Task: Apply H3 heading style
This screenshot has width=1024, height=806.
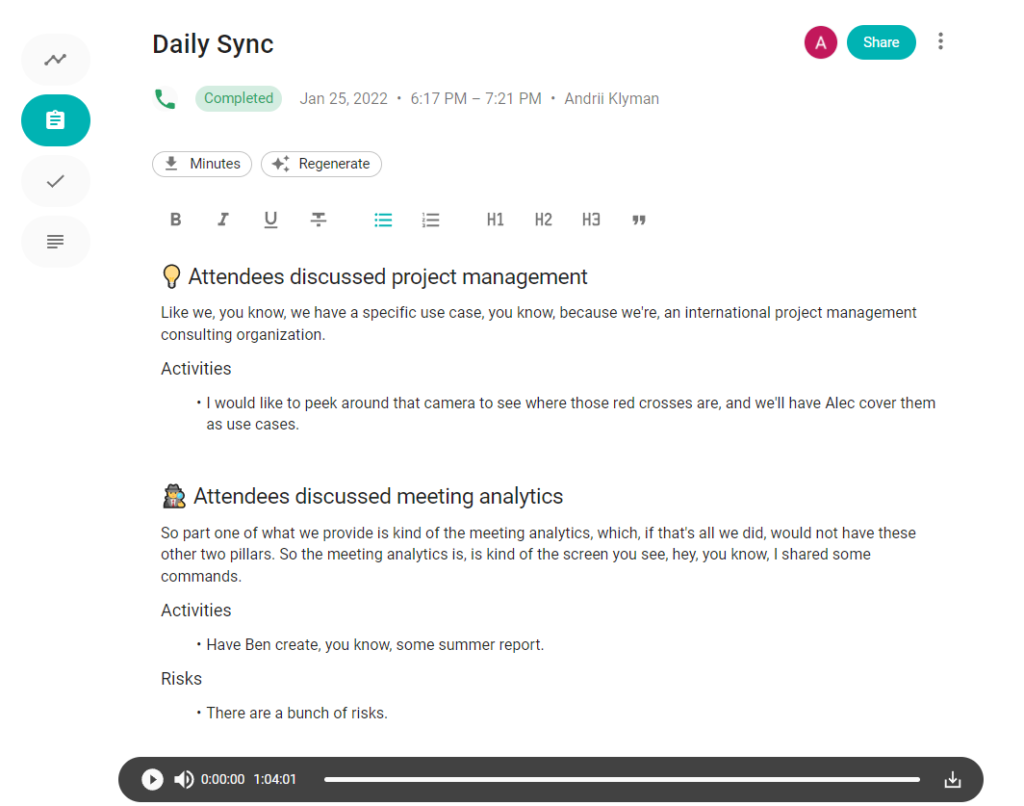Action: pyautogui.click(x=591, y=219)
